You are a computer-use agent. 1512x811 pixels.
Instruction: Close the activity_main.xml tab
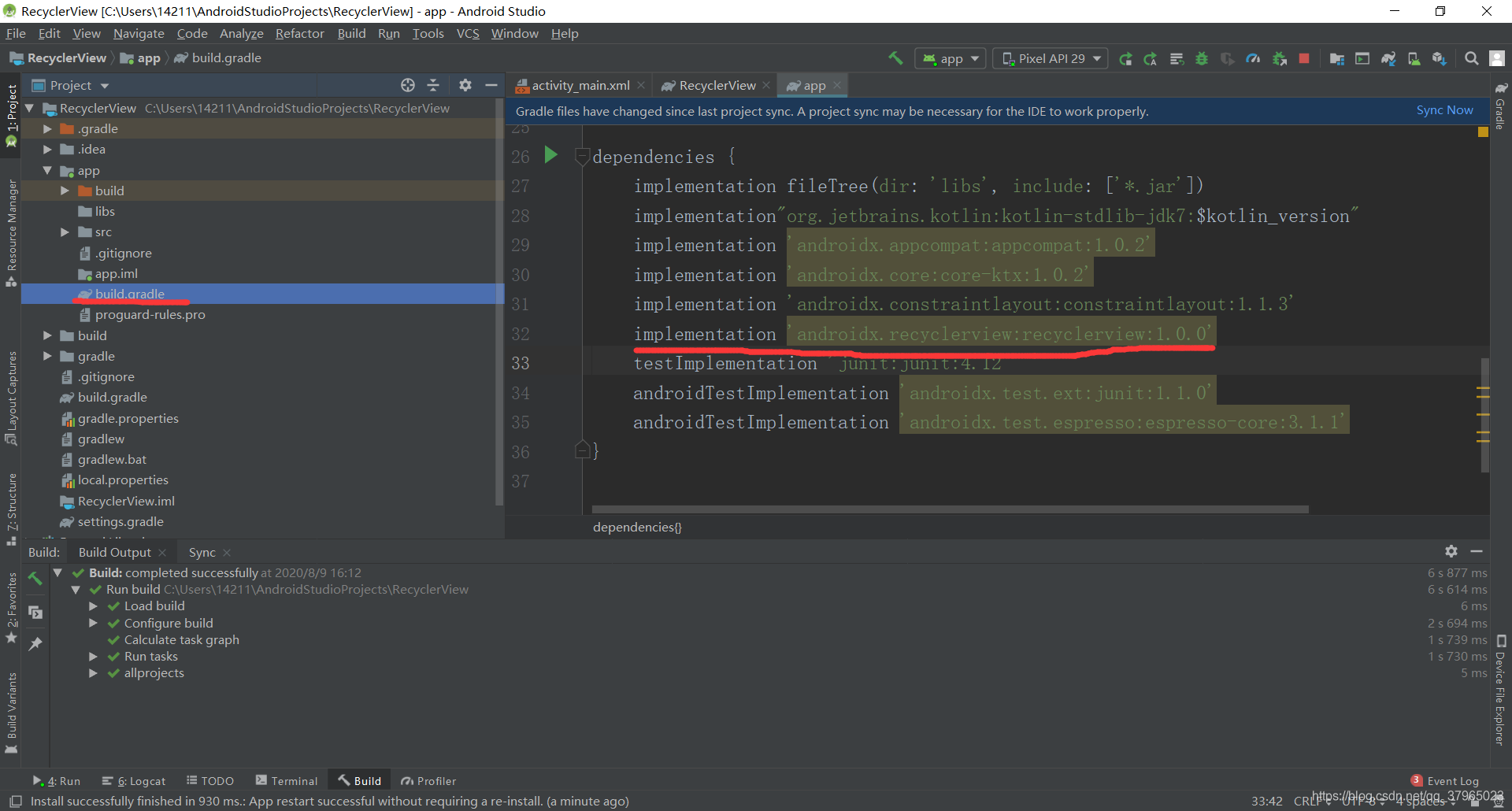pos(642,85)
